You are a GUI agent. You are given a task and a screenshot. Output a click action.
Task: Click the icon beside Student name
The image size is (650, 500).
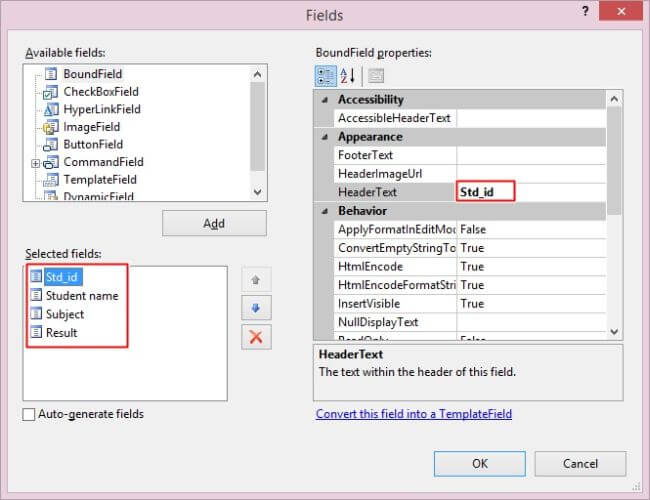pos(36,295)
